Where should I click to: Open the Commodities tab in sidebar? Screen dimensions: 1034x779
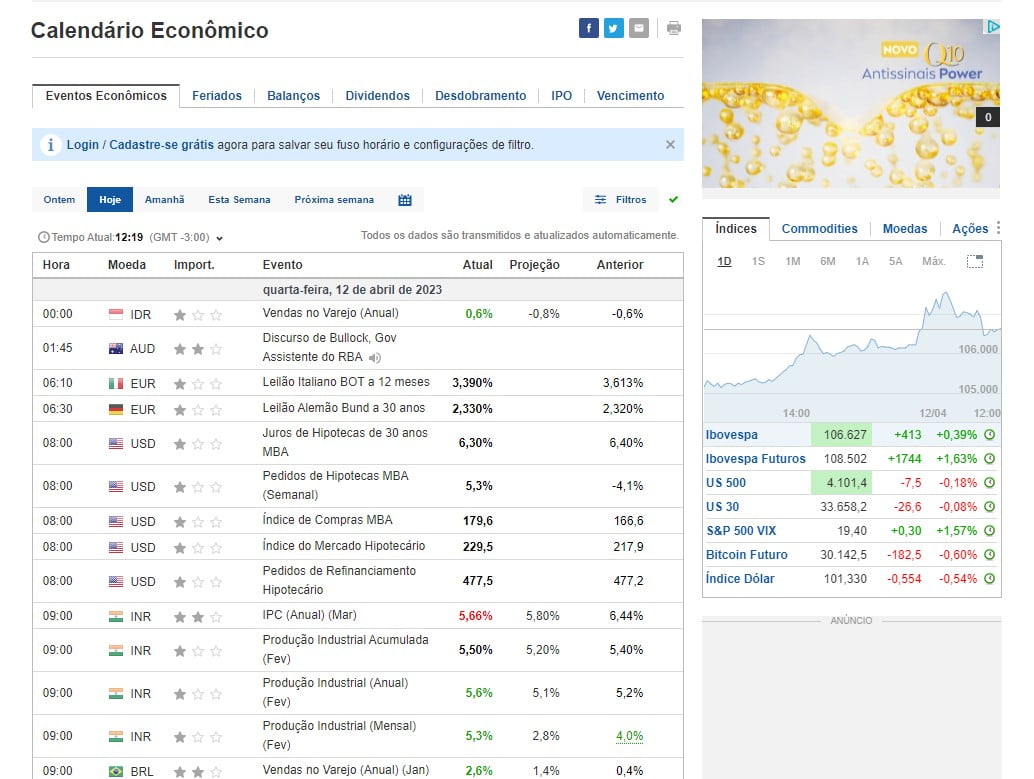click(819, 229)
